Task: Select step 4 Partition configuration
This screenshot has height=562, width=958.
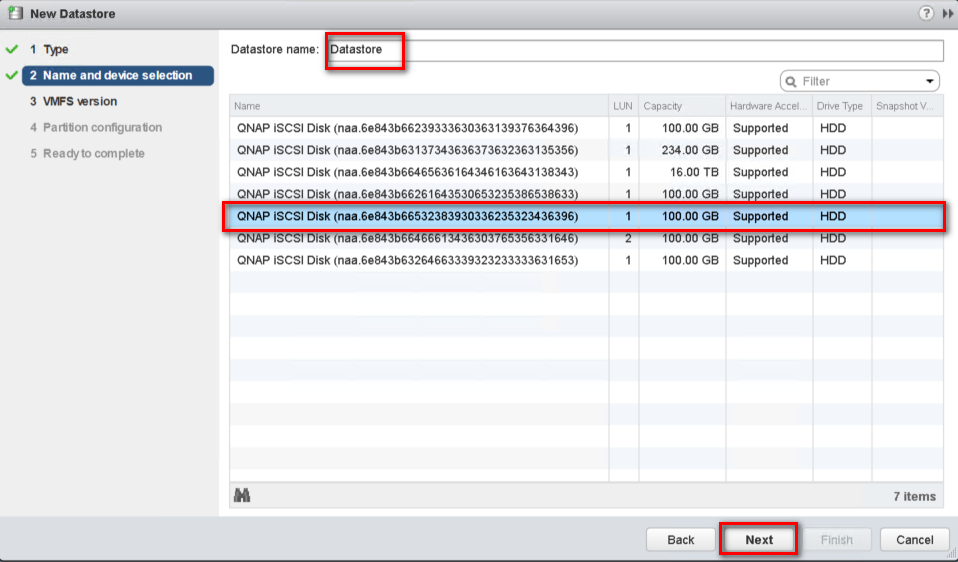Action: point(96,128)
